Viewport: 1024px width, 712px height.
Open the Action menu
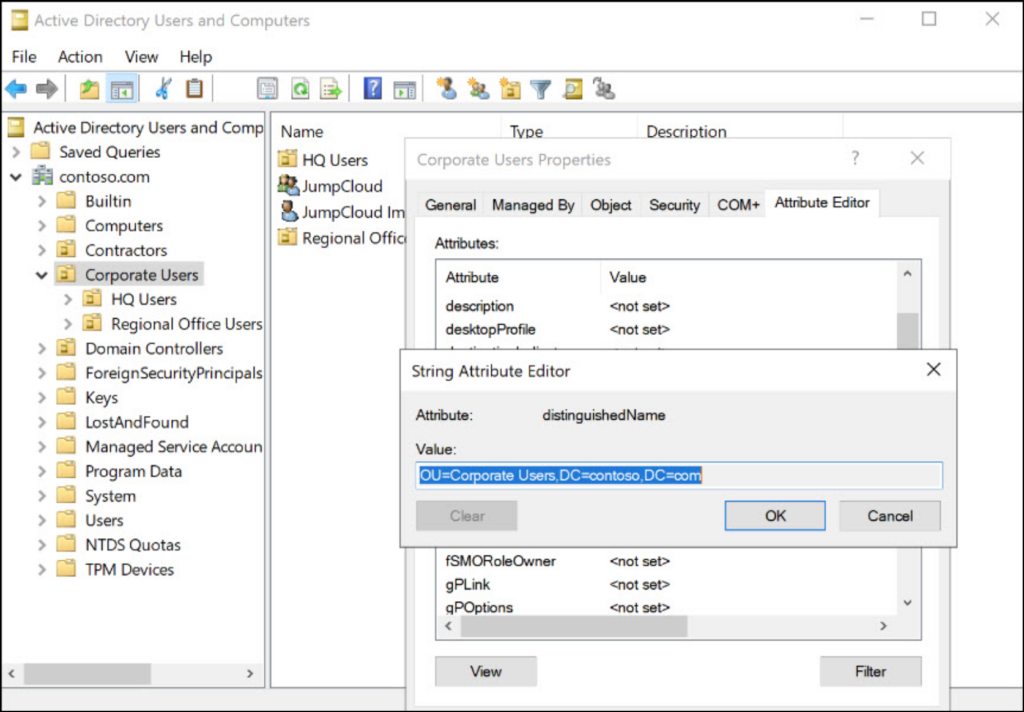click(80, 57)
